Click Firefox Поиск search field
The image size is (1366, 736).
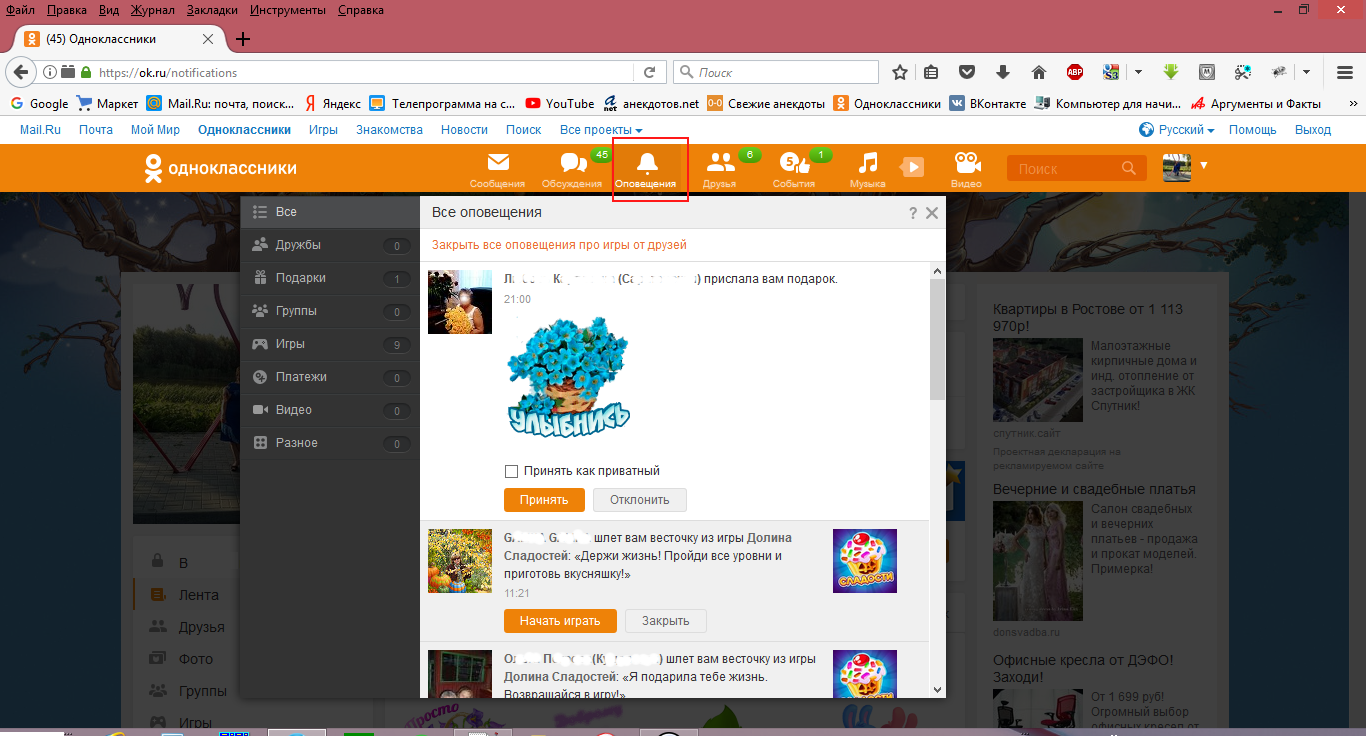click(776, 72)
